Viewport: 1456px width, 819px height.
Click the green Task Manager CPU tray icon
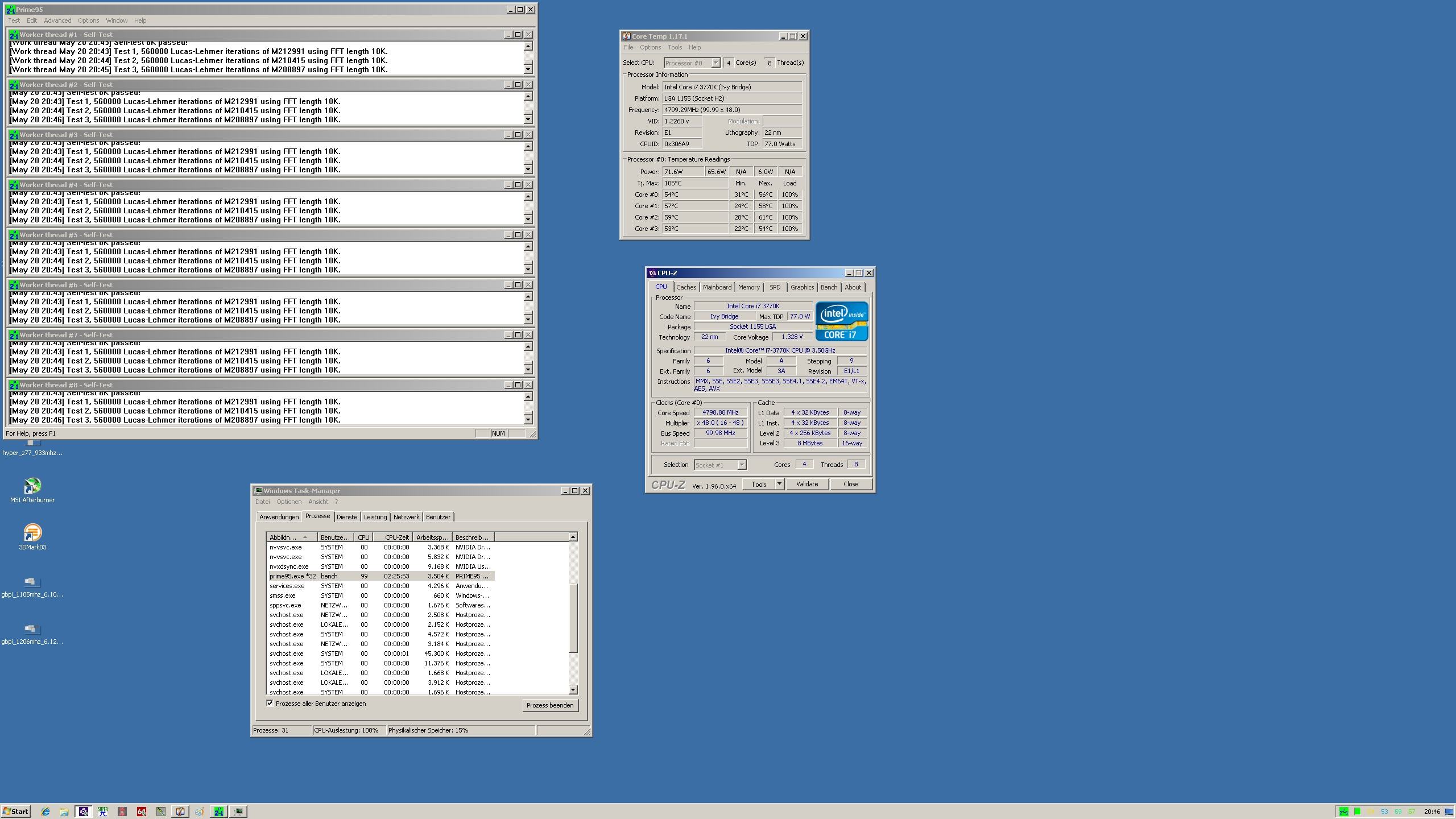[1357, 812]
